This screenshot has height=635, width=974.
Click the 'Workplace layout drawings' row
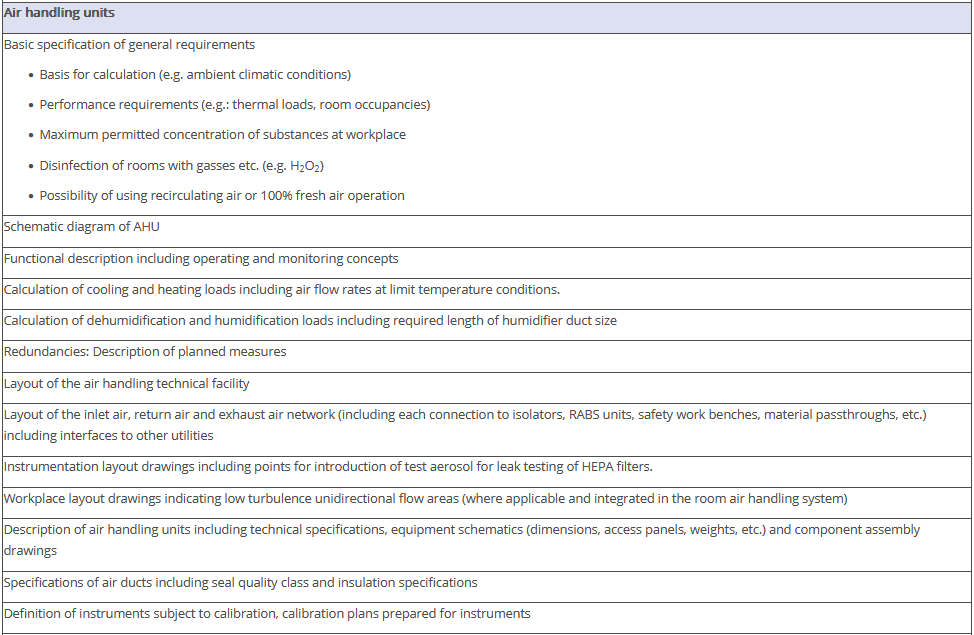pos(426,498)
